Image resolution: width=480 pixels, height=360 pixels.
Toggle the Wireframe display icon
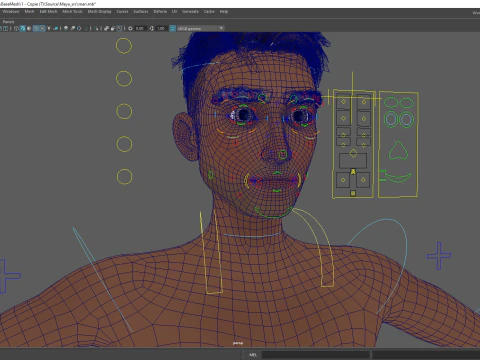pos(16,29)
